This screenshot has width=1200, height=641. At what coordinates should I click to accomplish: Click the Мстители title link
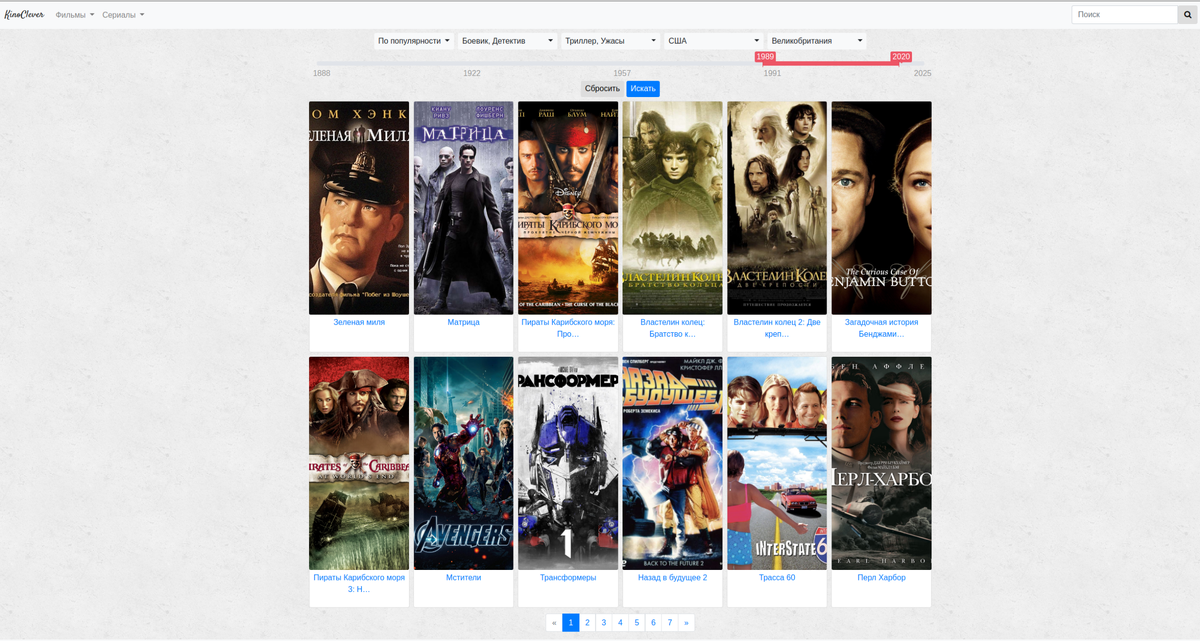pyautogui.click(x=463, y=577)
